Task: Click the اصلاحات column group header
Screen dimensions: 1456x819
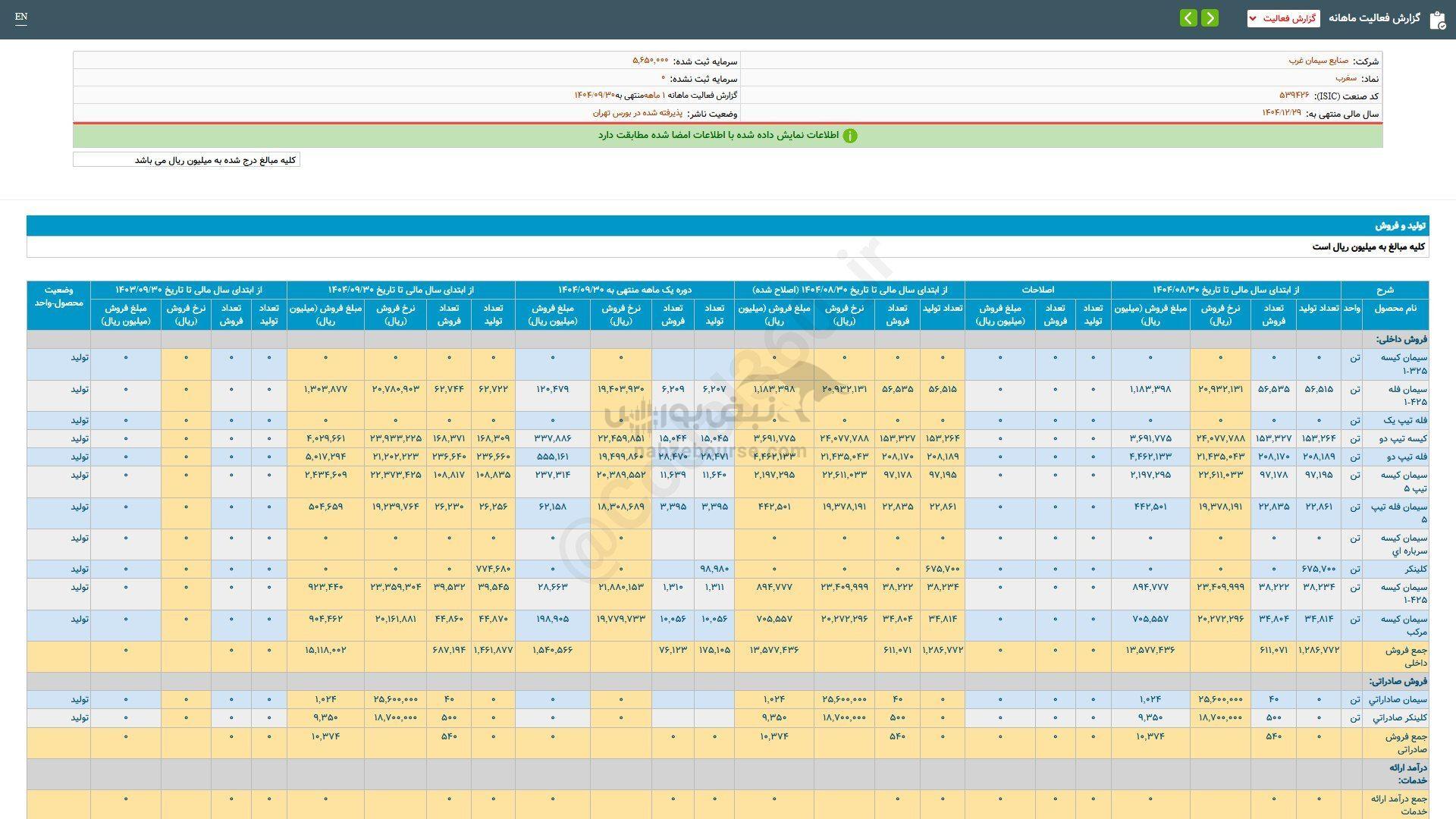Action: click(1037, 290)
